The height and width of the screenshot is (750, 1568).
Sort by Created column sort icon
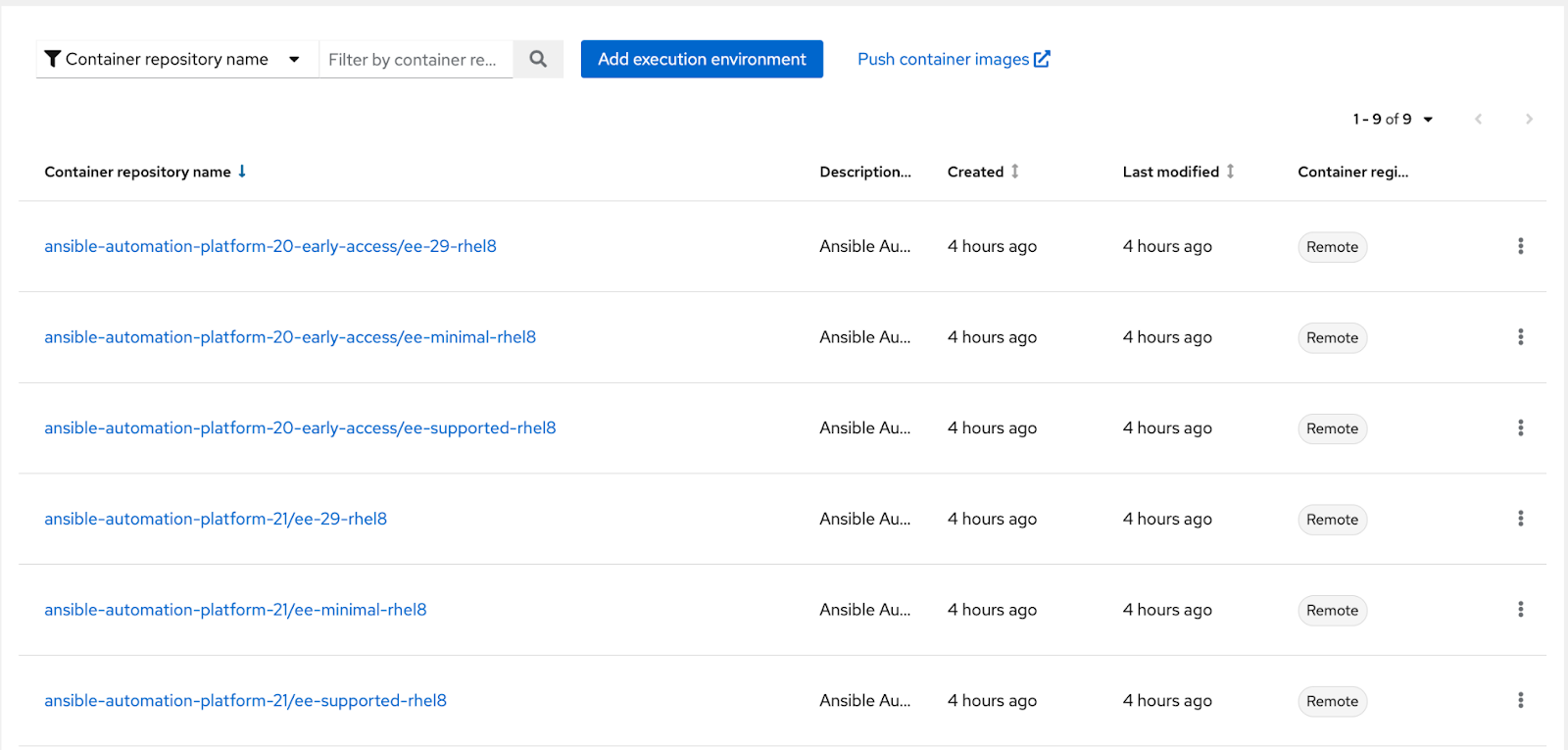point(1015,172)
